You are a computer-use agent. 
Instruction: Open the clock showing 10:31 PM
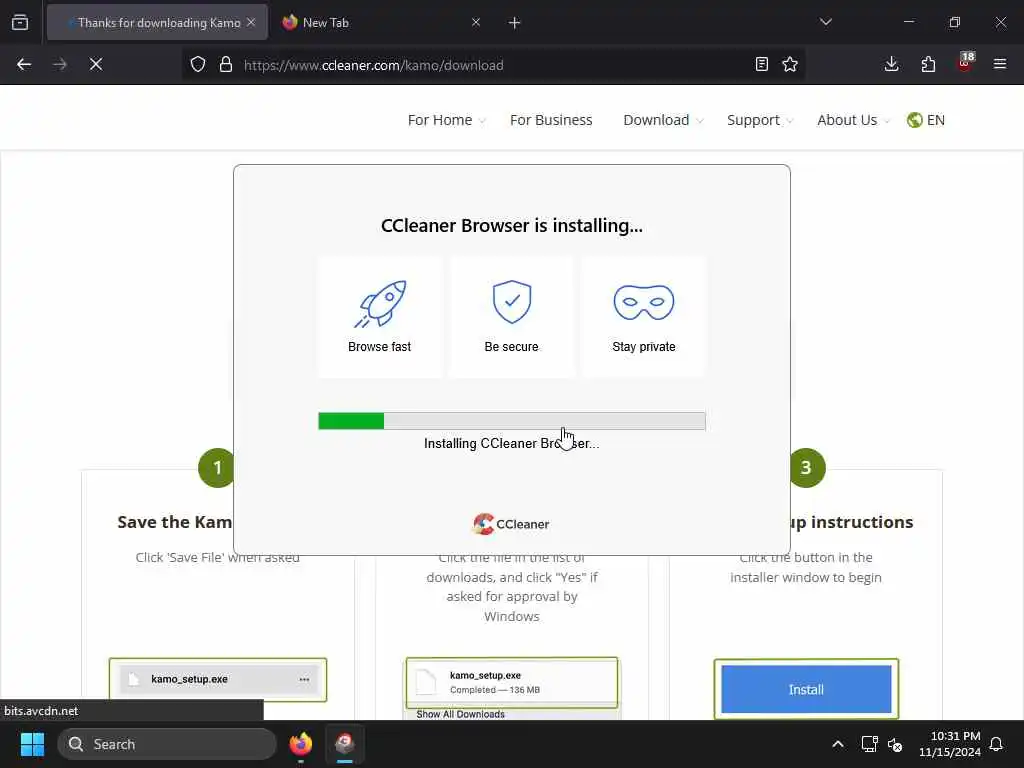point(950,744)
